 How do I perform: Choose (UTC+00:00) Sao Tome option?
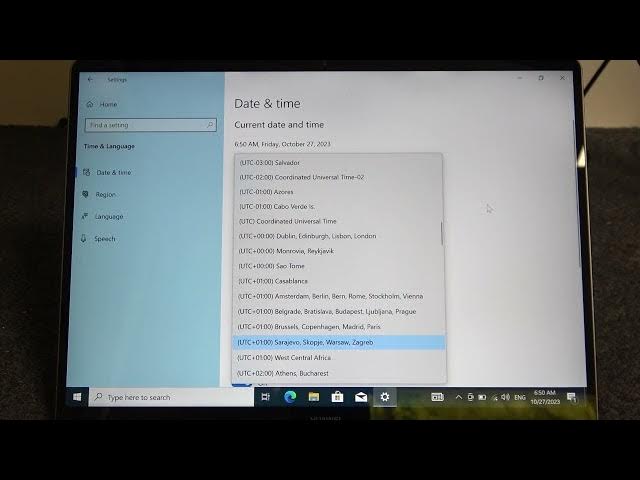339,266
